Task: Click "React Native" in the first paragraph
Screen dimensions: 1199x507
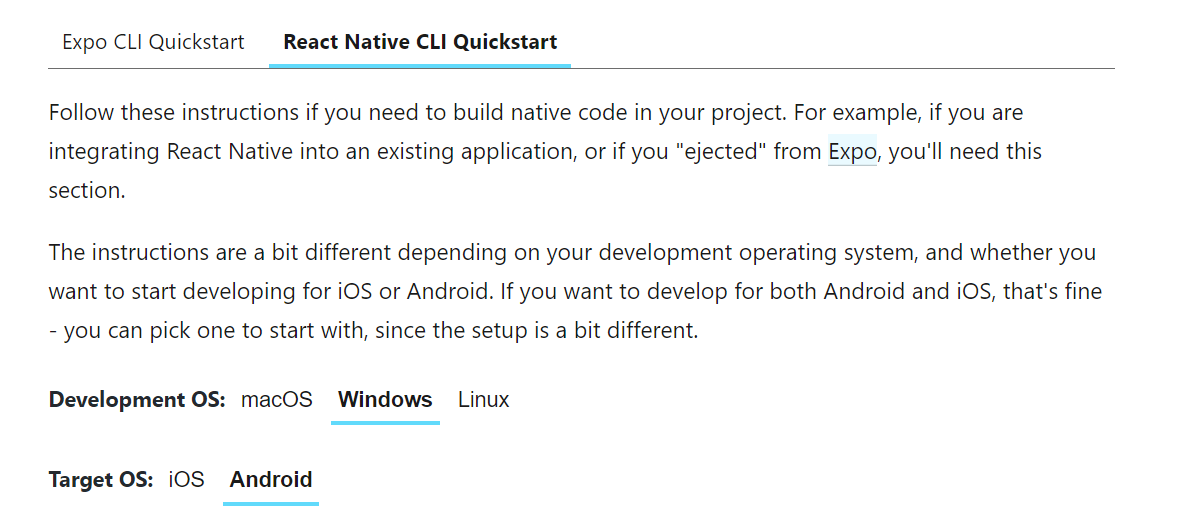Action: pos(229,151)
